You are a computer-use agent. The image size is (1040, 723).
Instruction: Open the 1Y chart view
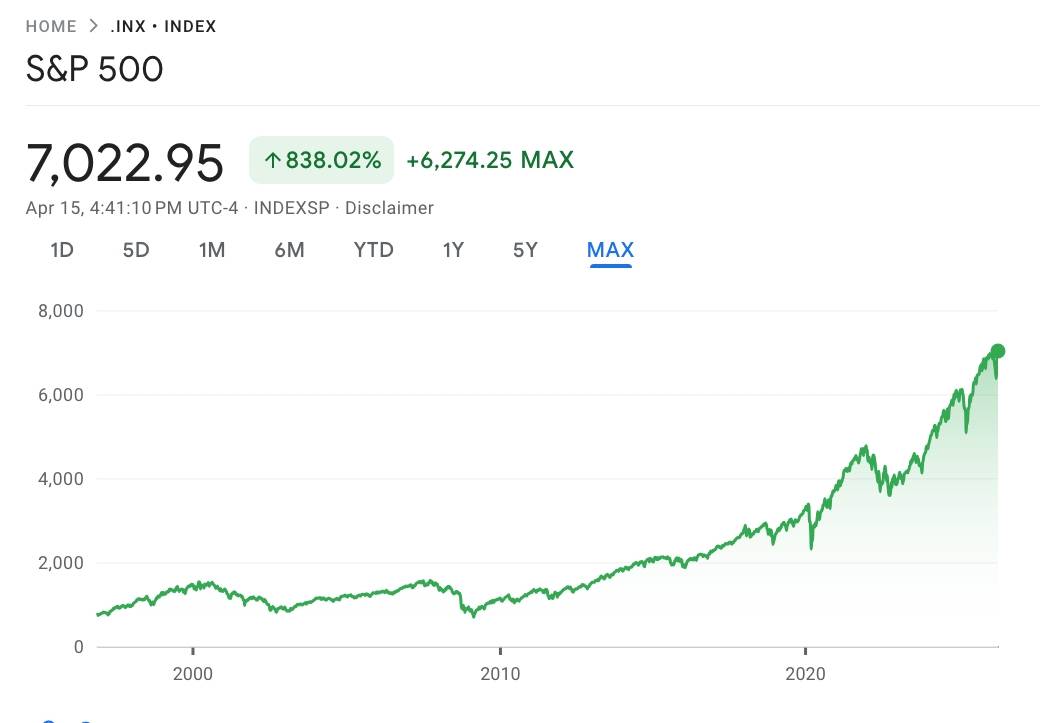point(453,250)
